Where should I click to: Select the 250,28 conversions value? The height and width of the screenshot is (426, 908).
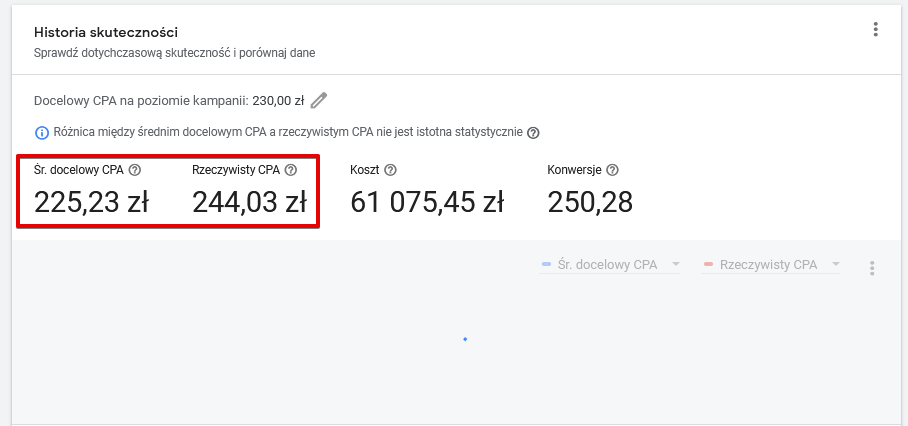click(x=590, y=203)
